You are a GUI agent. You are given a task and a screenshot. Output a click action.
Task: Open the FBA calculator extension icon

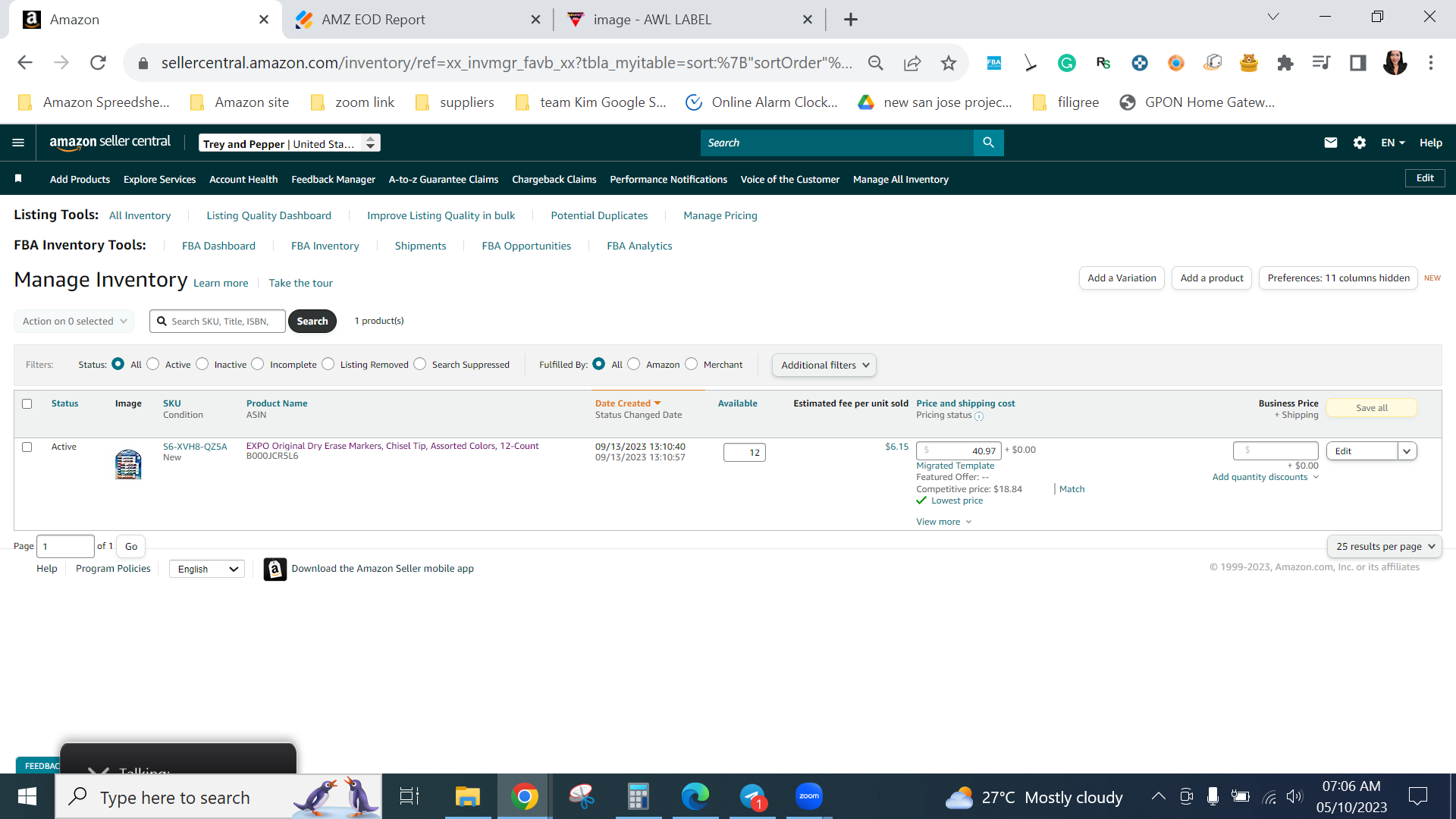pos(993,63)
